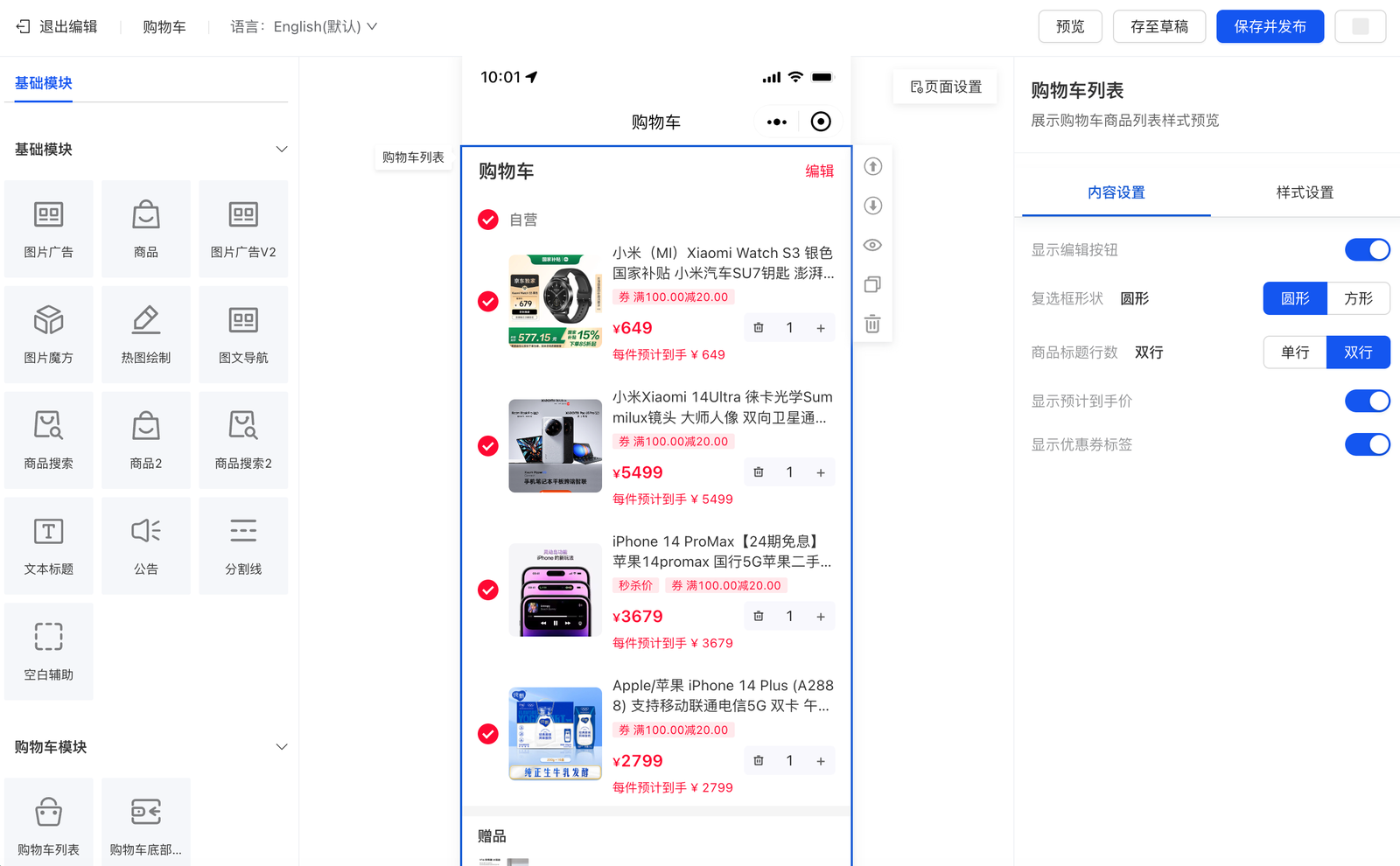Collapse the 基础模块 section
Screen dimensions: 1400x866
(x=282, y=150)
